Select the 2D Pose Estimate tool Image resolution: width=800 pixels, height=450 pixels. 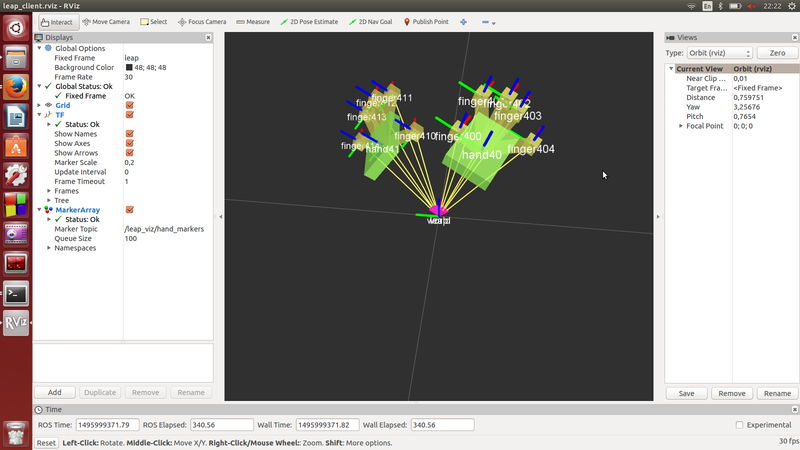point(310,21)
